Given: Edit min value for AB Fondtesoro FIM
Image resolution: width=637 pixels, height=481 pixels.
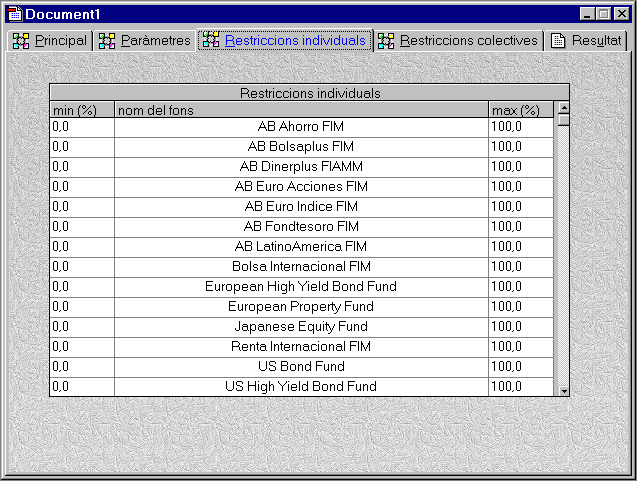Looking at the screenshot, I should [x=82, y=227].
